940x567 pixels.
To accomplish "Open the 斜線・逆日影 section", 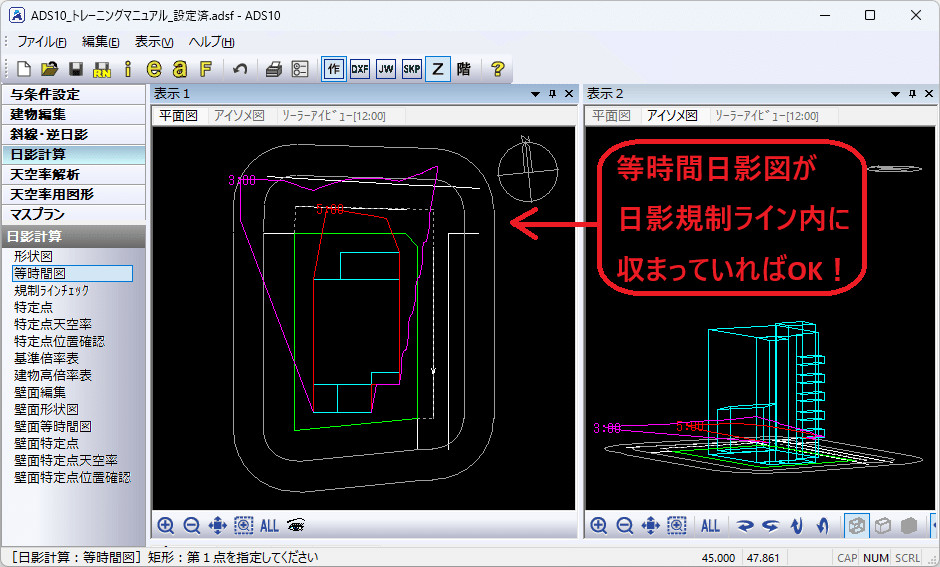I will tap(74, 135).
